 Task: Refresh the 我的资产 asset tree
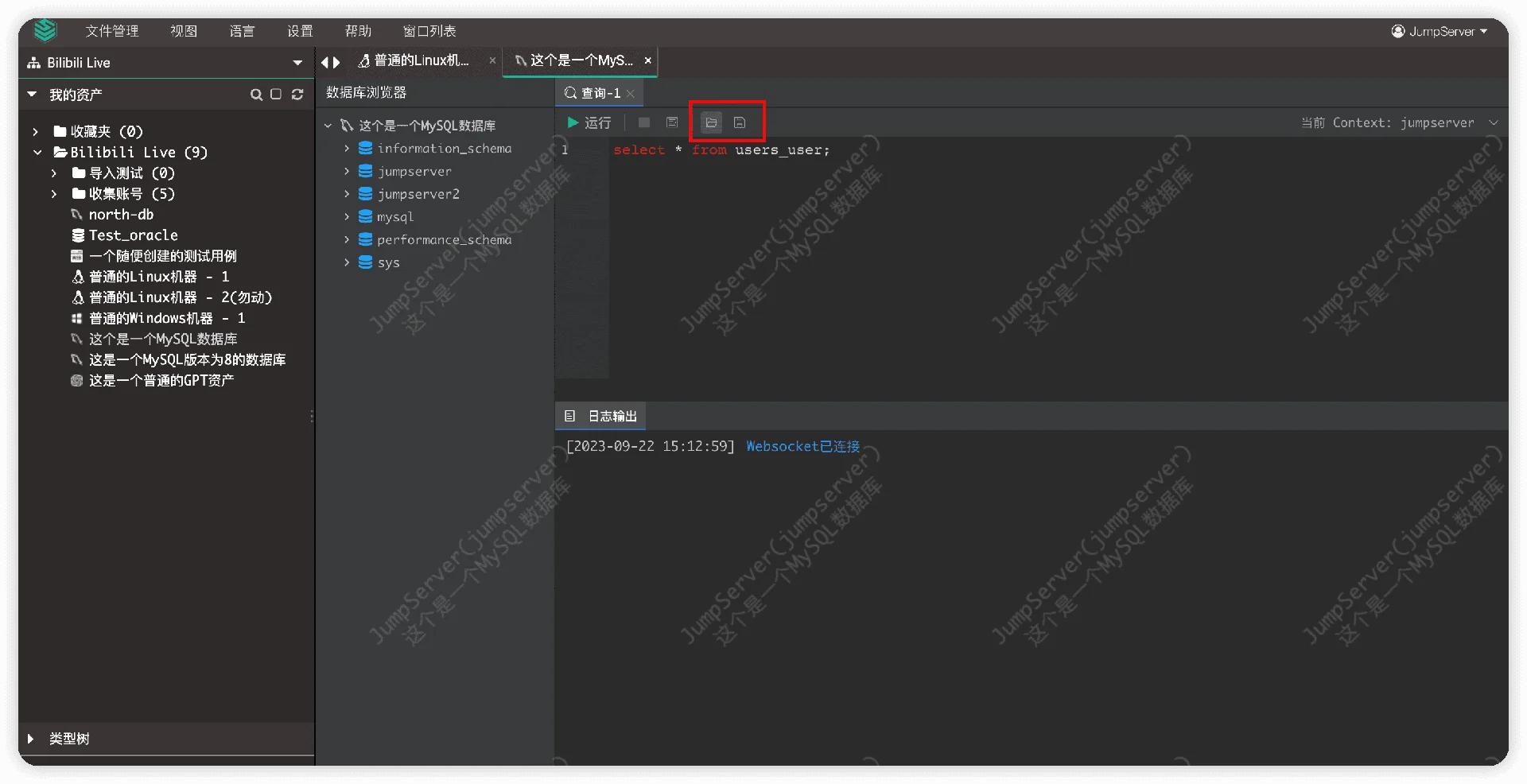tap(297, 95)
